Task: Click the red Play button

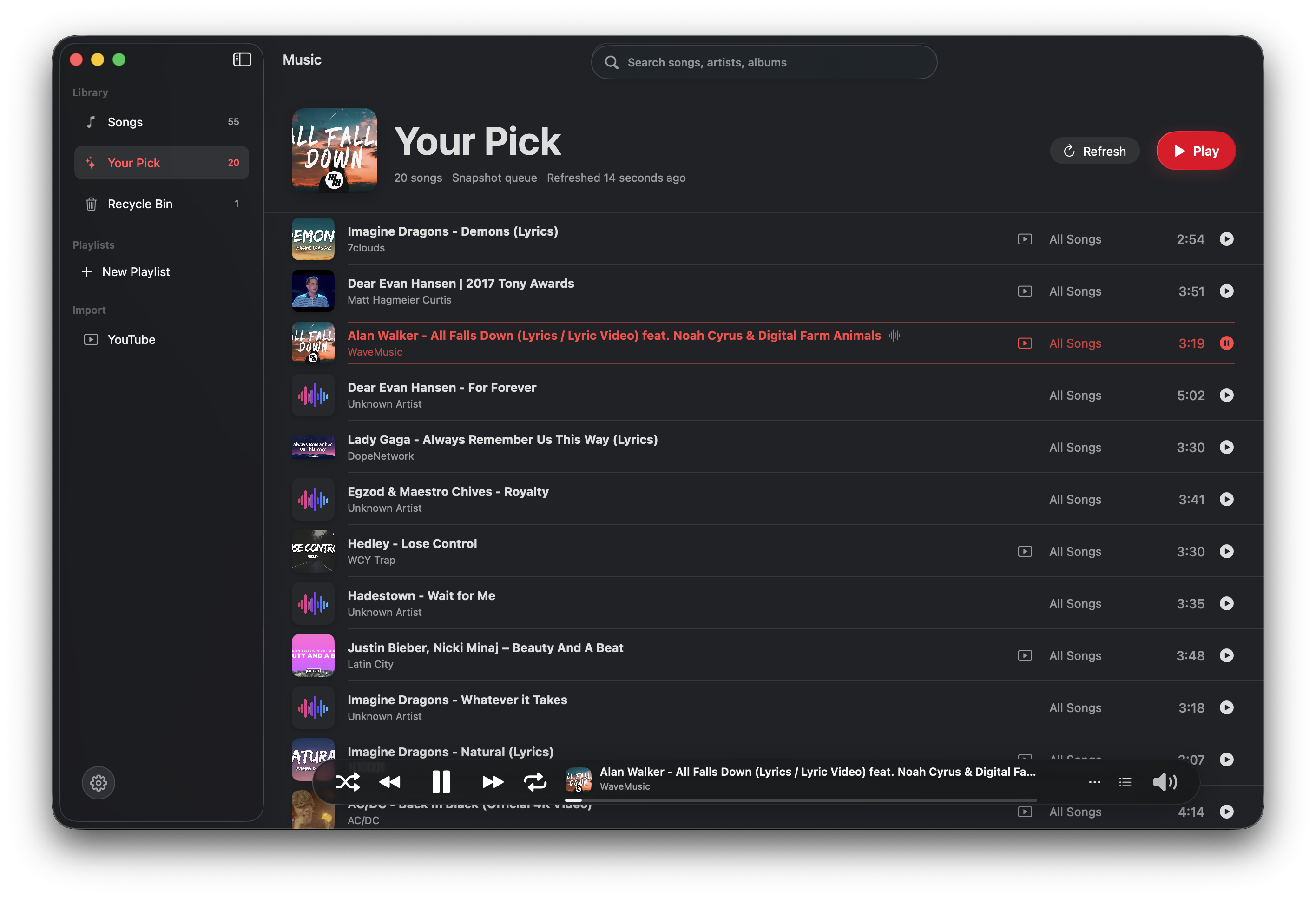Action: pos(1195,151)
